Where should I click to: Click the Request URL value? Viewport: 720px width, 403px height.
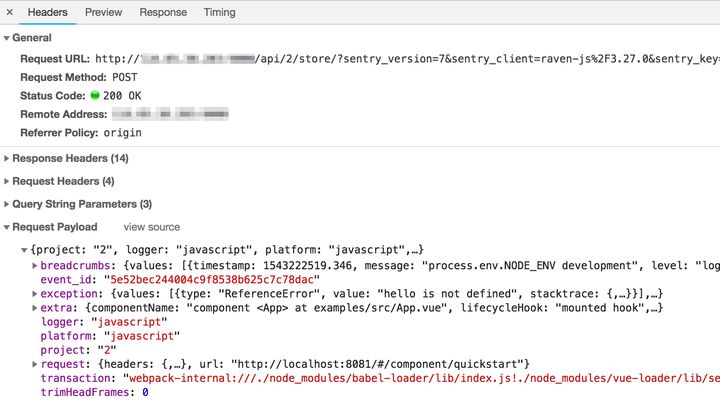[407, 59]
